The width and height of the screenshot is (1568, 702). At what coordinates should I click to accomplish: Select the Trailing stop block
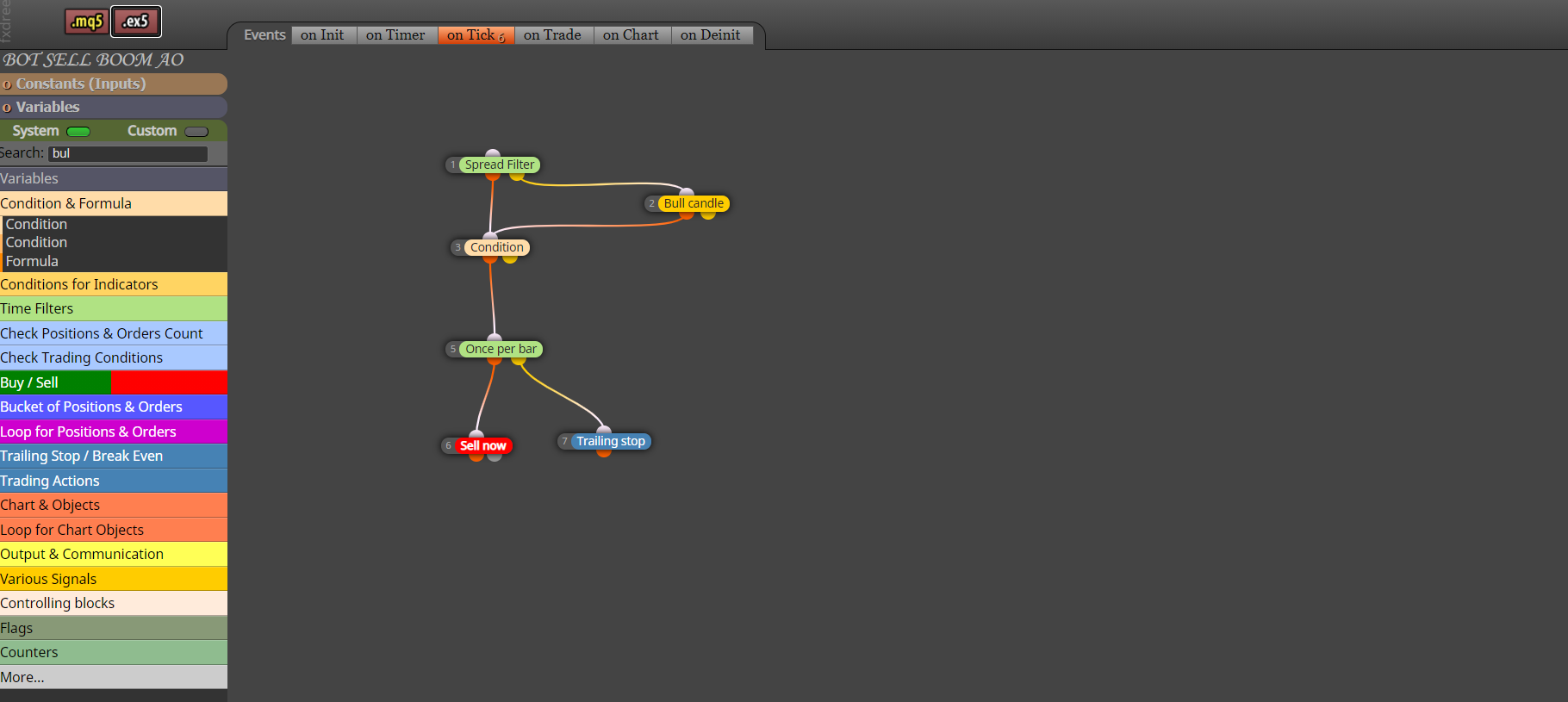click(x=611, y=441)
